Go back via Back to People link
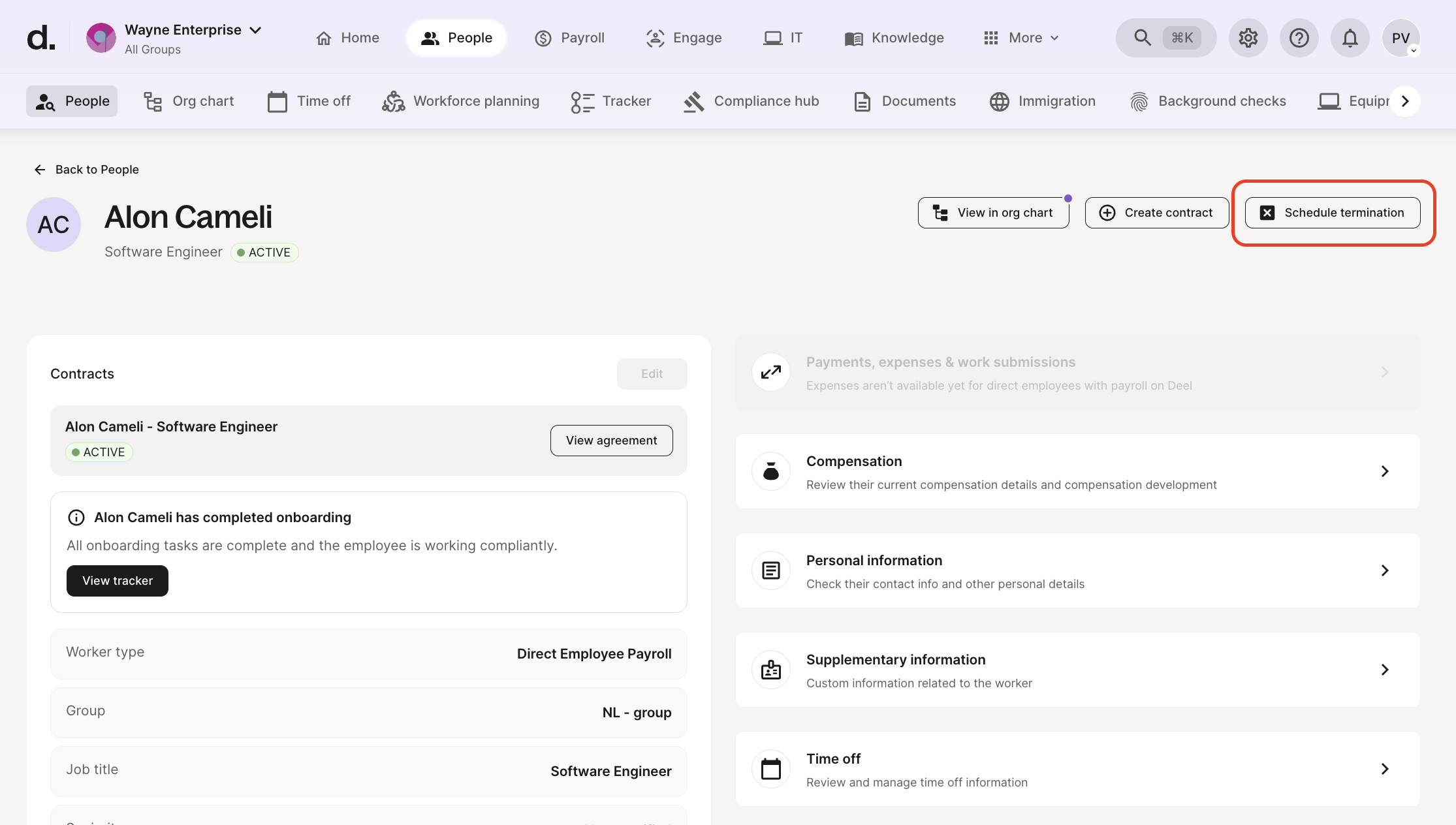Viewport: 1456px width, 825px height. [x=86, y=170]
